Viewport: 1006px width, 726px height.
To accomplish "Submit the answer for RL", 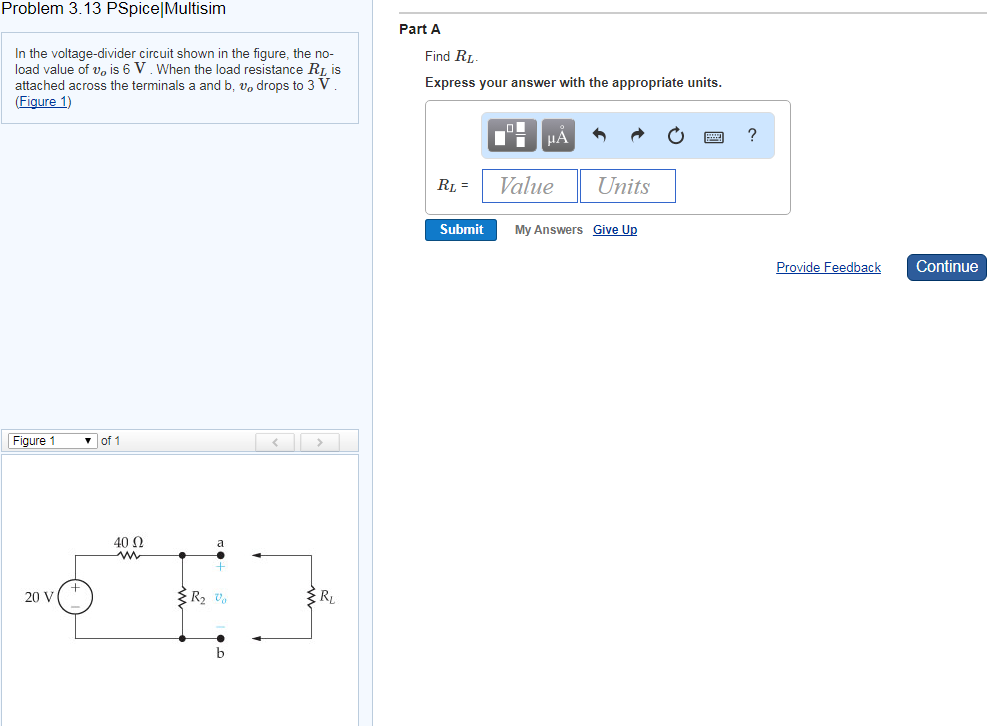I will [460, 229].
